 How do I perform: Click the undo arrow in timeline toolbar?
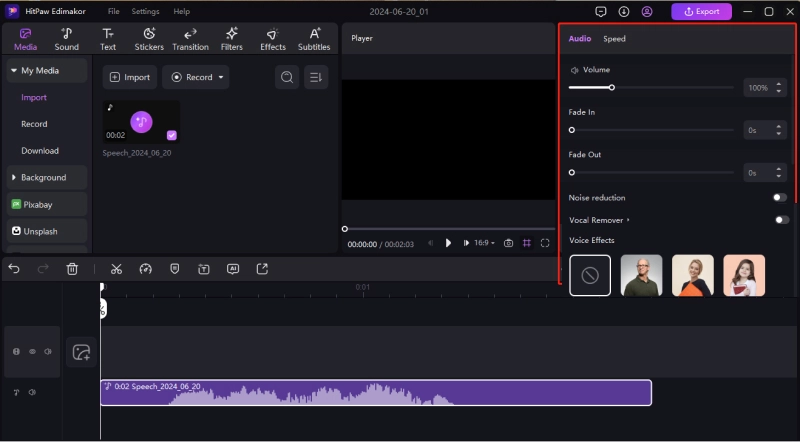14,269
